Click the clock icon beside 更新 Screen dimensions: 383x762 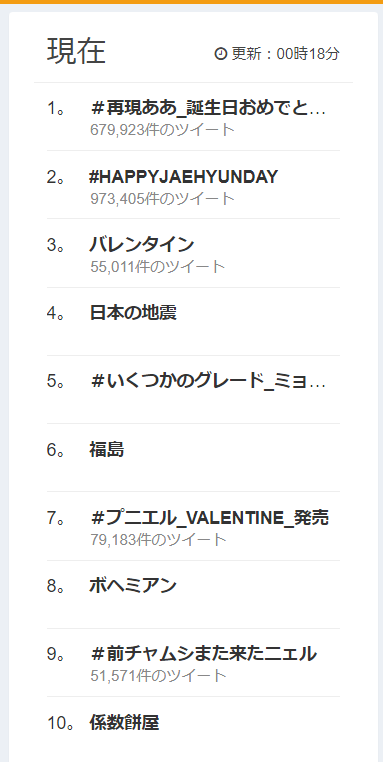pos(221,54)
